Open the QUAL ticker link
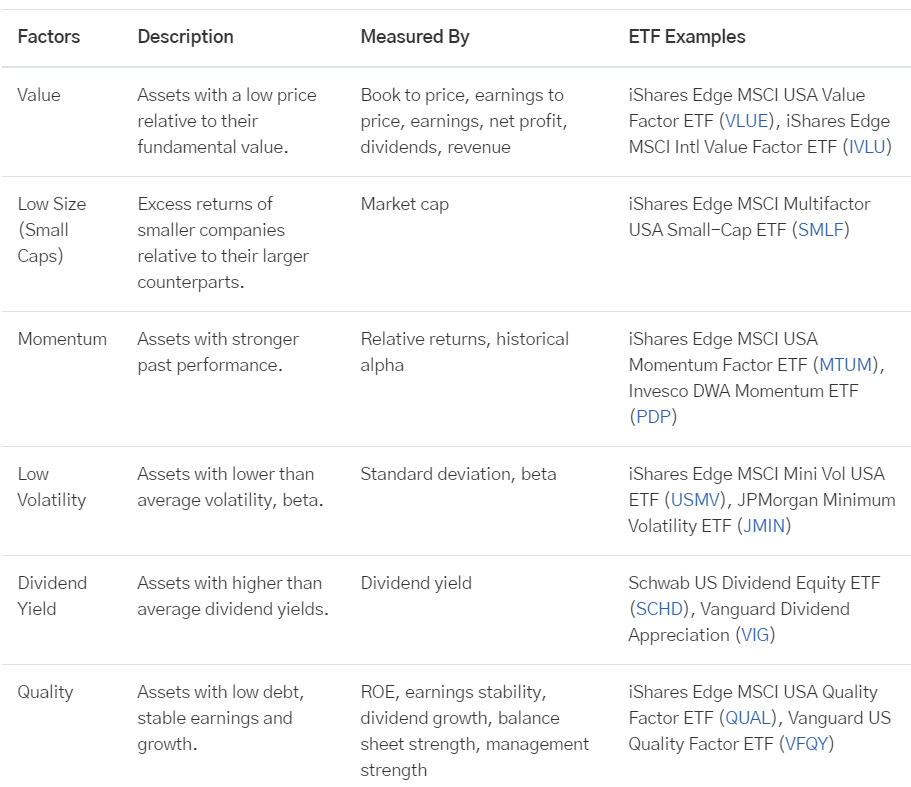This screenshot has width=911, height=787. click(748, 718)
